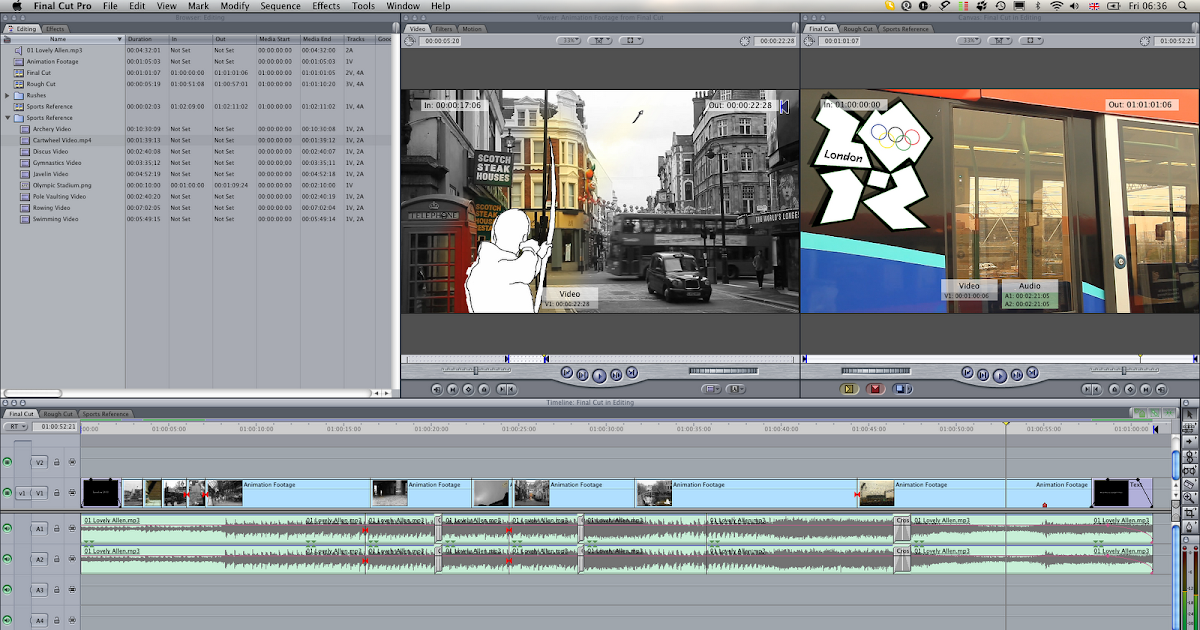Mute the A2 track audible control
This screenshot has width=1200, height=630.
(6, 558)
